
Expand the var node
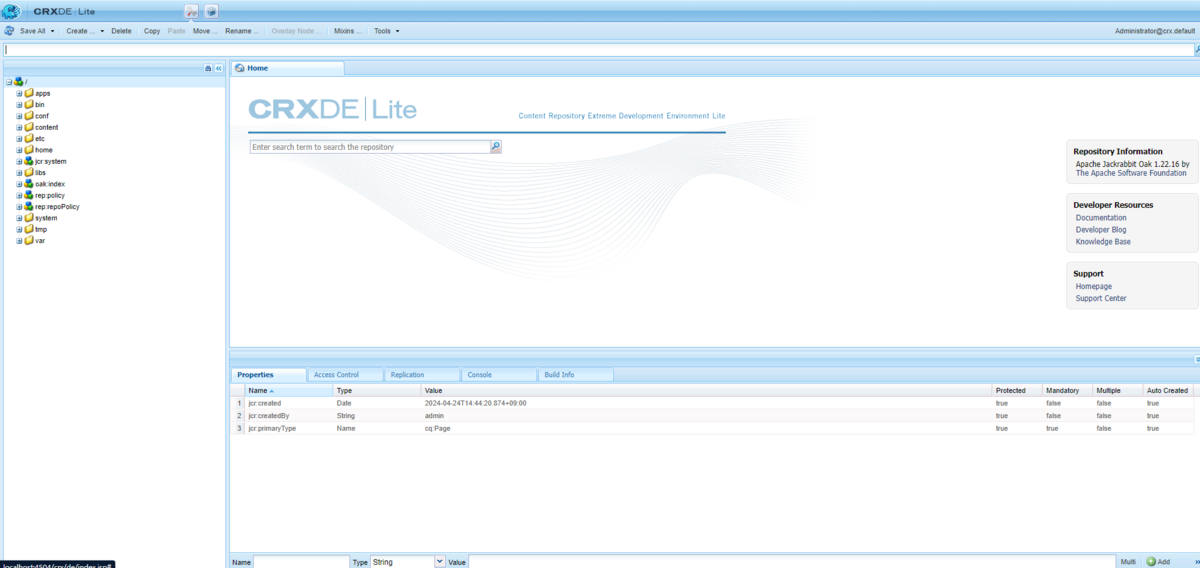[x=19, y=241]
